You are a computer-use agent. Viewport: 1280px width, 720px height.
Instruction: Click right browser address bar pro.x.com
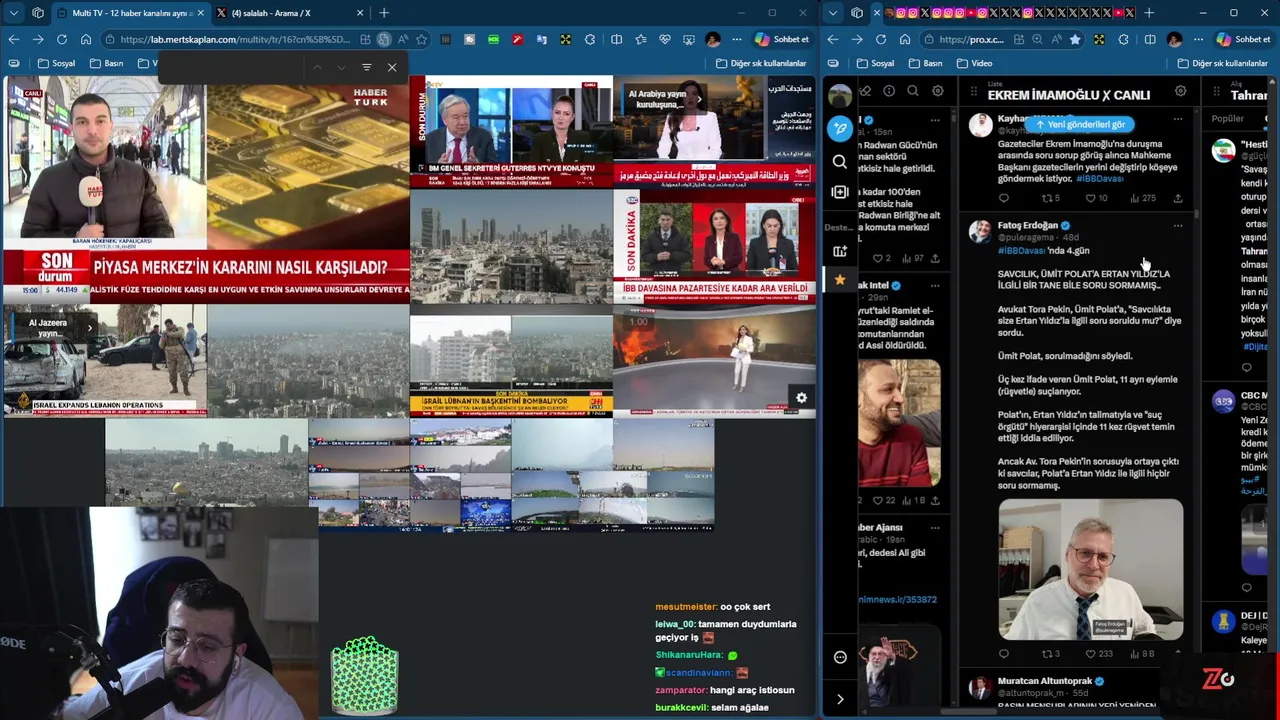pos(971,39)
